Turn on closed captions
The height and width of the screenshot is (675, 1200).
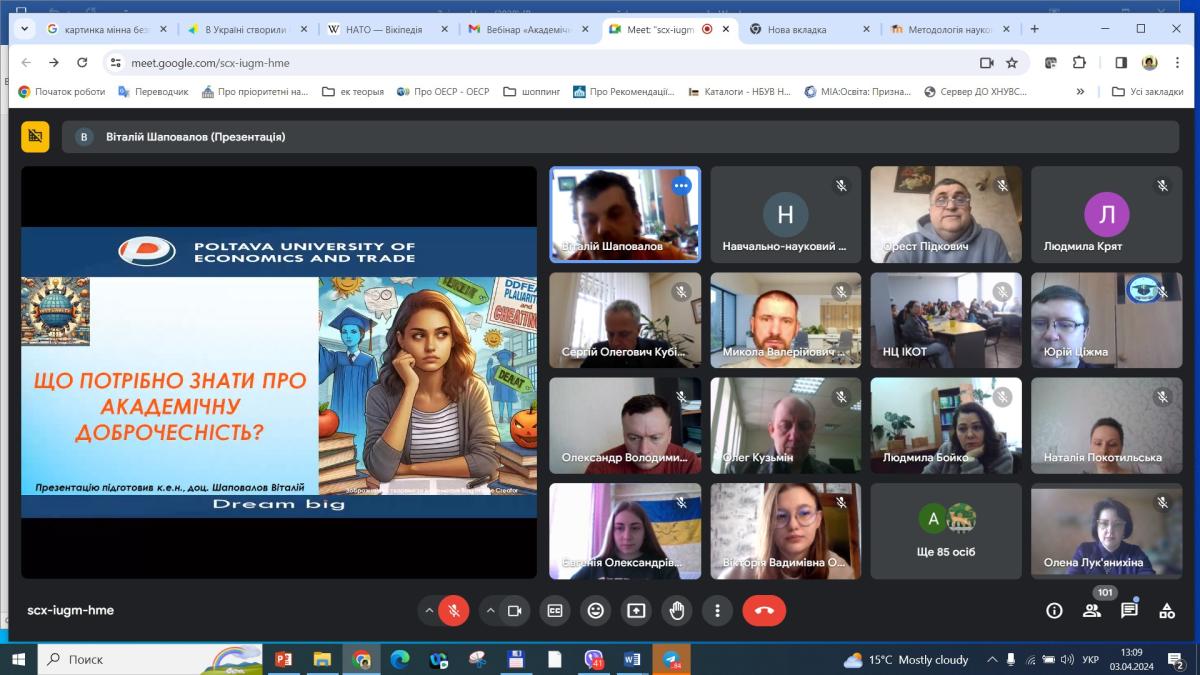pos(554,611)
